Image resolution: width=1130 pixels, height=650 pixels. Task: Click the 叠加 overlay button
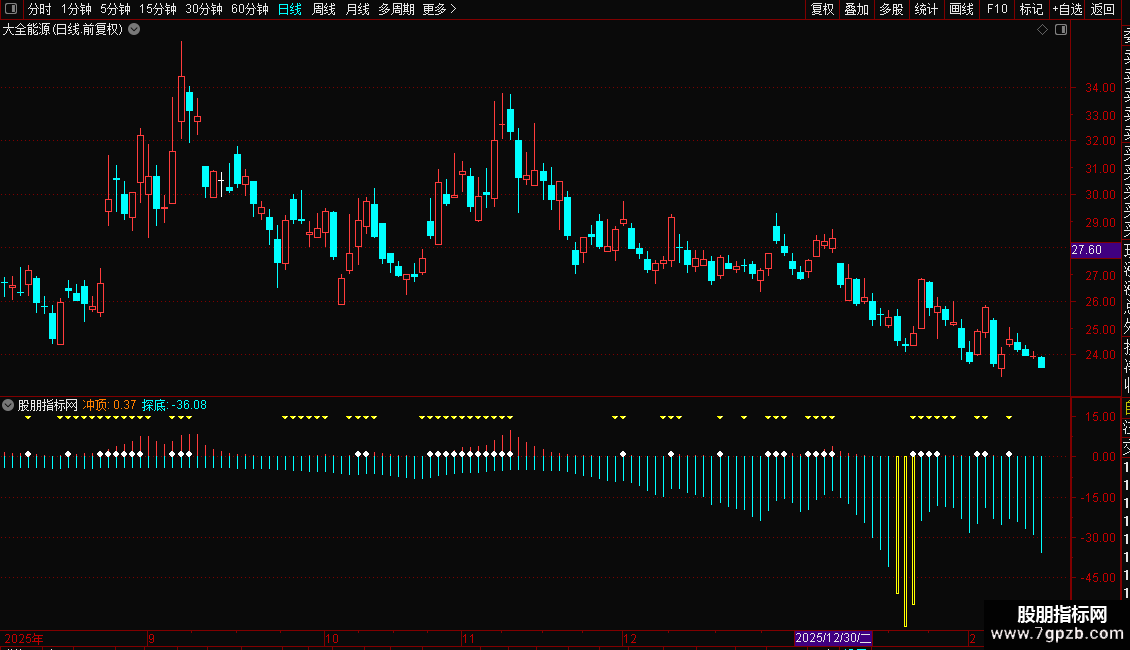click(x=856, y=9)
